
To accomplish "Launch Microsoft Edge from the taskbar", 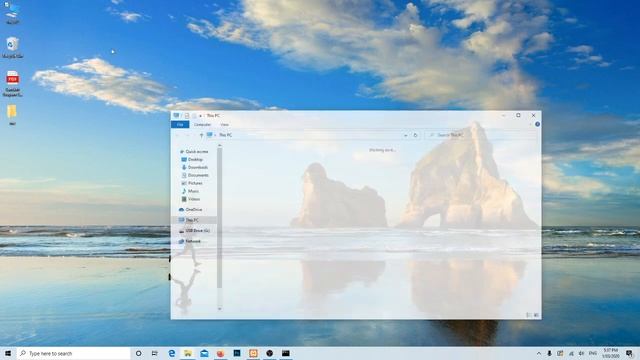I will click(x=171, y=353).
